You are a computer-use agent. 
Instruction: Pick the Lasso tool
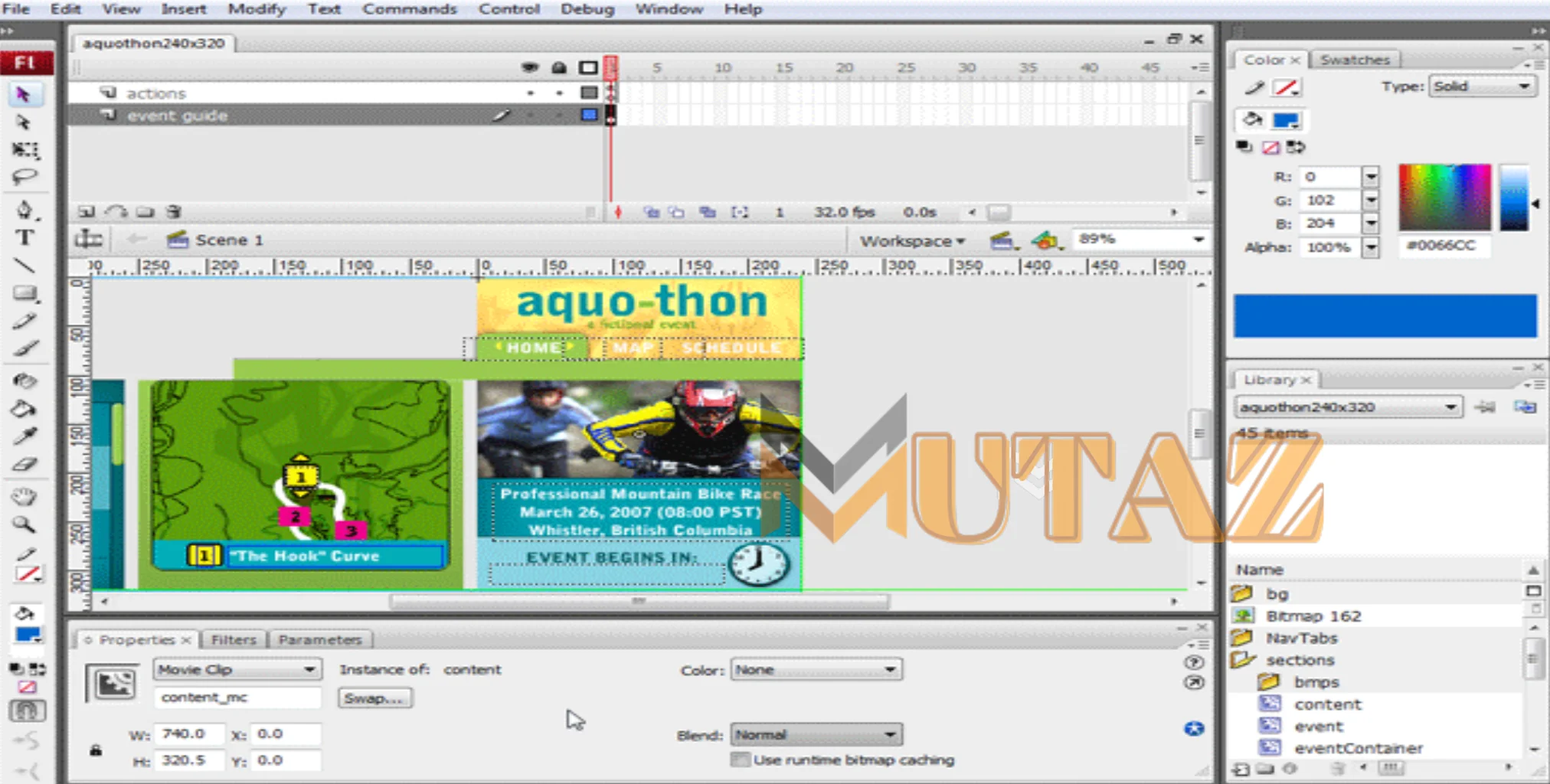point(24,177)
